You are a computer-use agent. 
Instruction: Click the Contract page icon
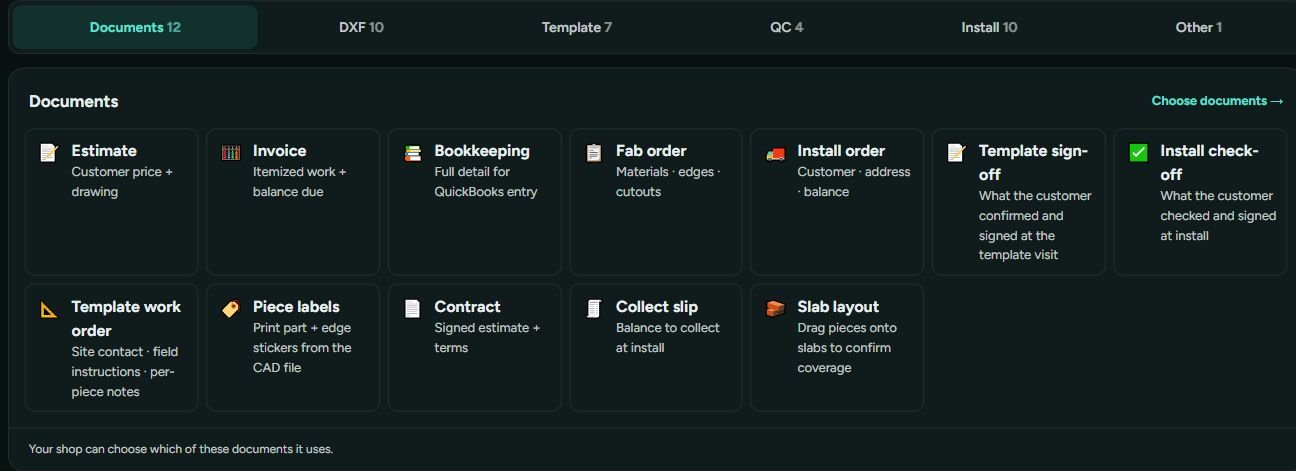[x=412, y=309]
